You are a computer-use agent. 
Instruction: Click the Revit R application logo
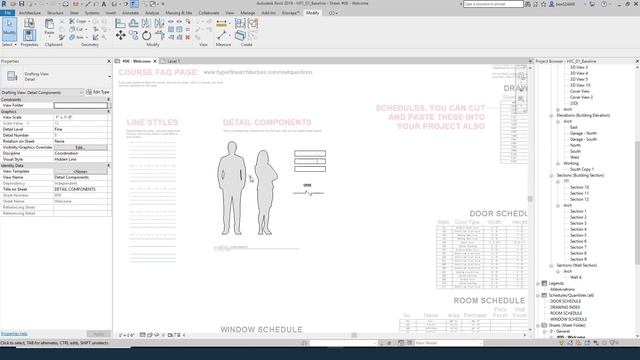point(4,4)
